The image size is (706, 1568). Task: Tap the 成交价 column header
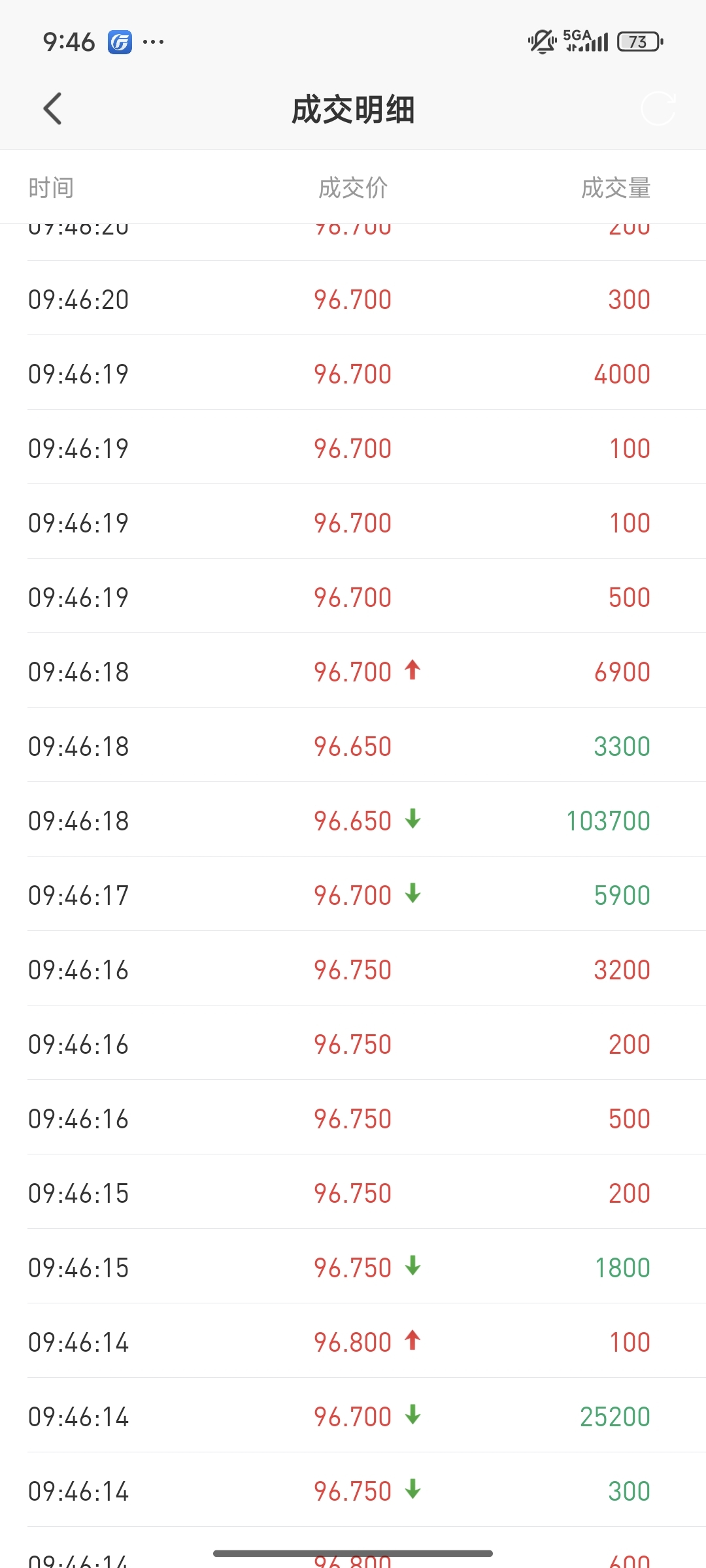353,188
